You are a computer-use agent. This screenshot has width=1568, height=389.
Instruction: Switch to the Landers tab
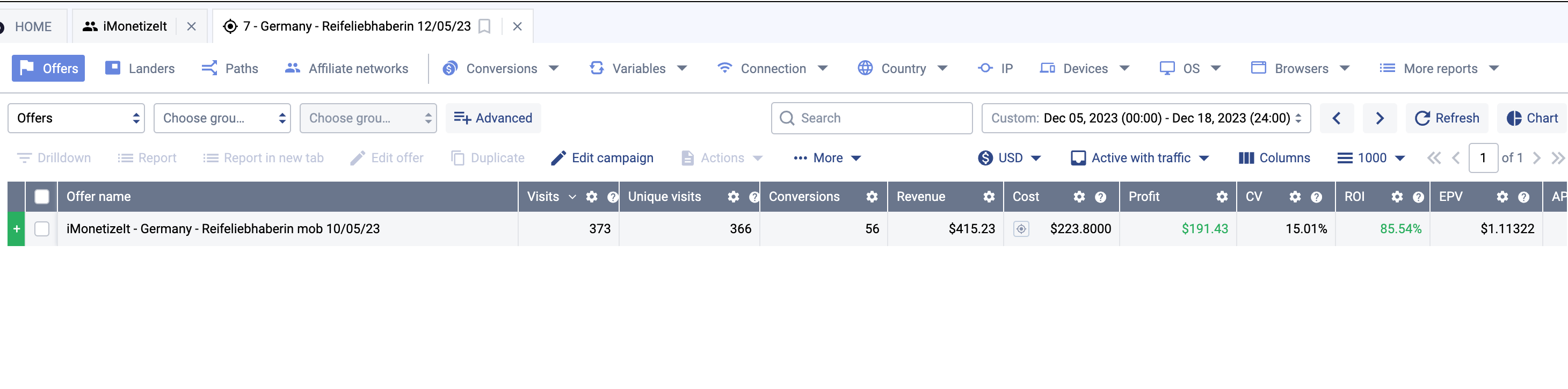click(140, 68)
